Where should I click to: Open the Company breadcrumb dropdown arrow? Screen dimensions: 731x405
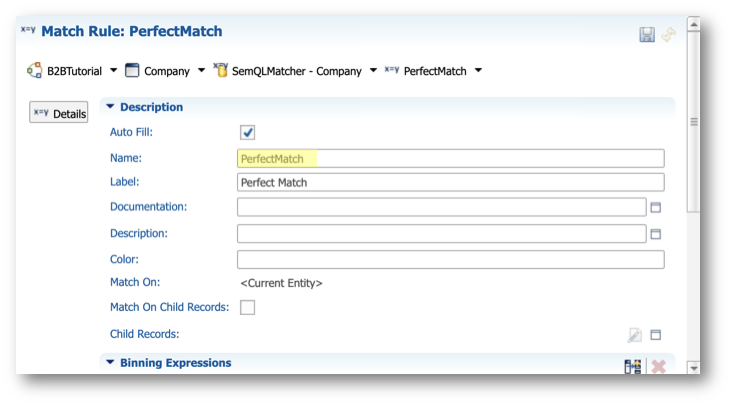tap(201, 71)
